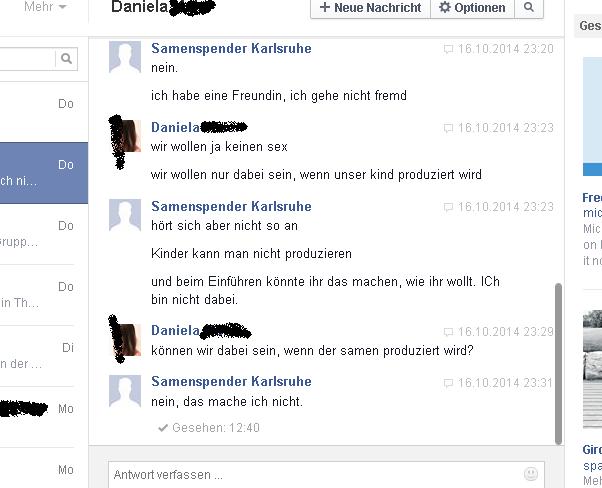Start a Neue Nachricht

click(370, 7)
